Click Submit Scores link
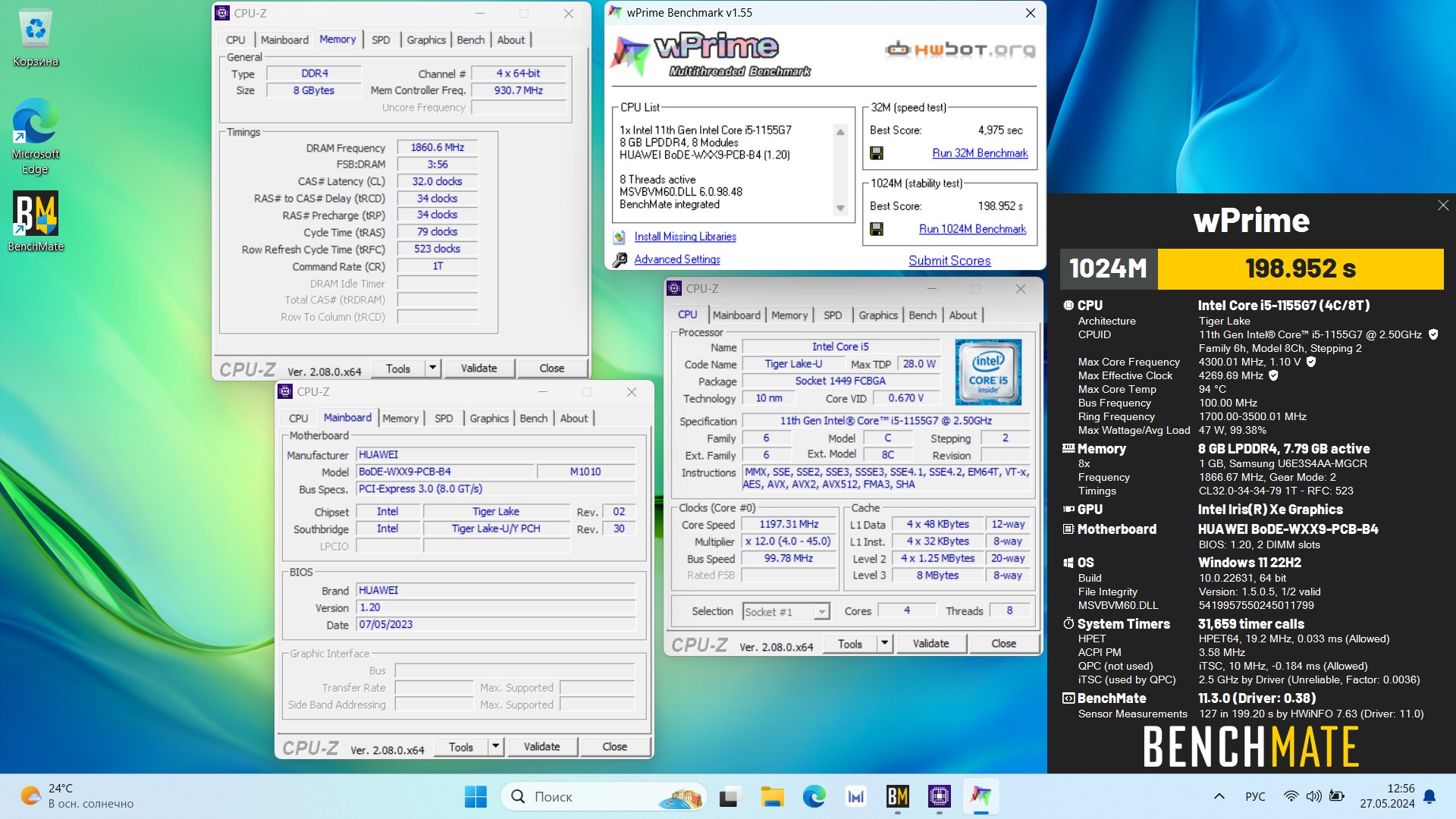 pos(949,261)
